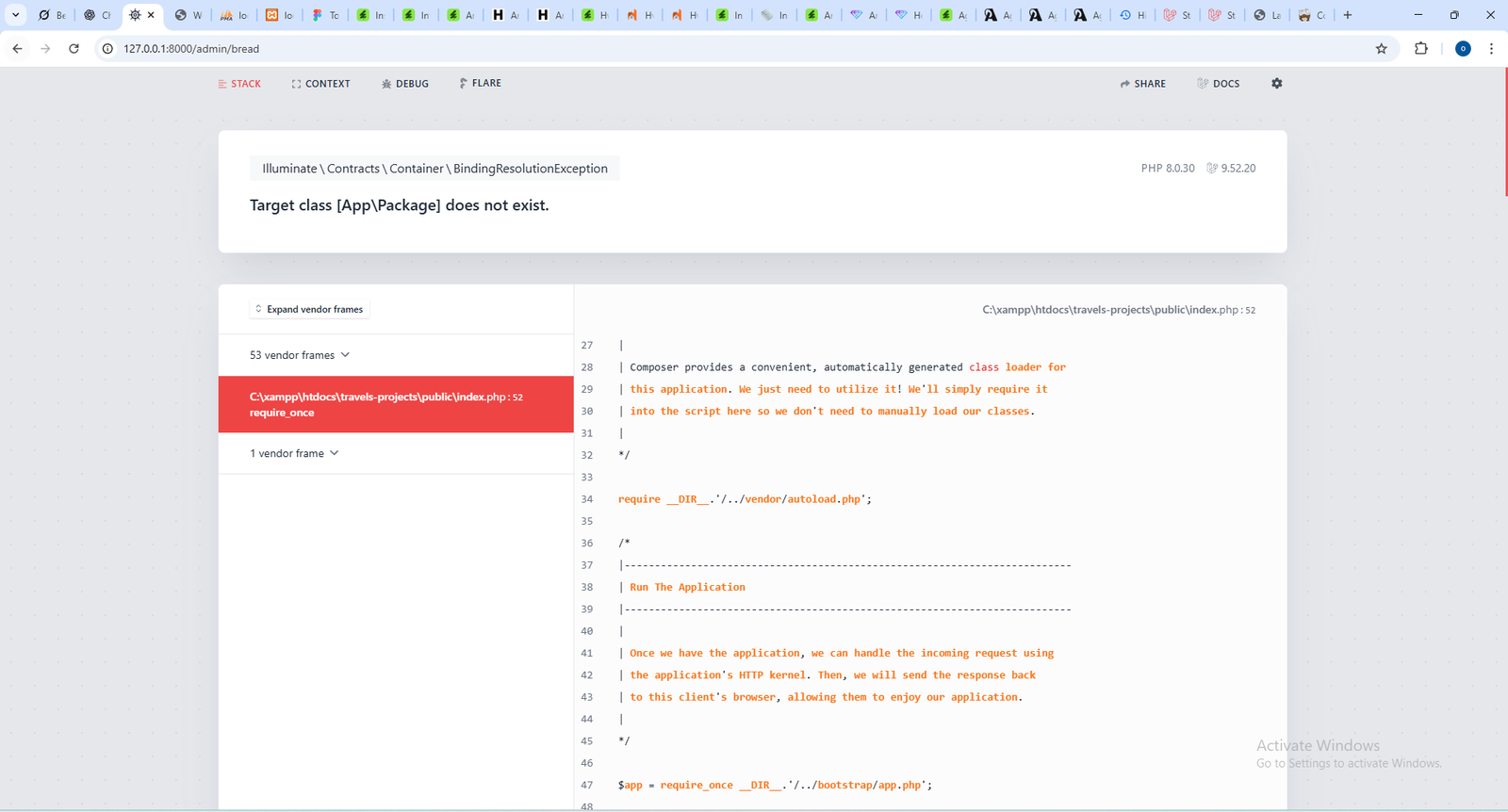1508x812 pixels.
Task: Click the Share arrow button
Action: point(1142,84)
